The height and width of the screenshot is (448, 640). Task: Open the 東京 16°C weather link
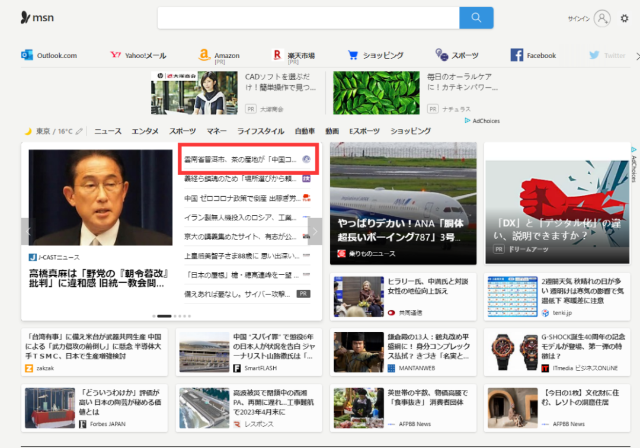point(49,131)
